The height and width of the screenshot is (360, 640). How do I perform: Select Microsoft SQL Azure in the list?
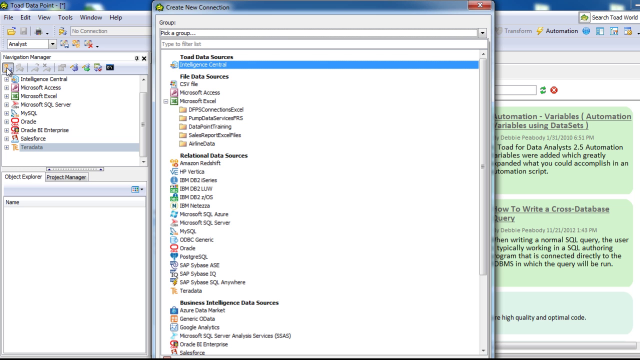(204, 214)
